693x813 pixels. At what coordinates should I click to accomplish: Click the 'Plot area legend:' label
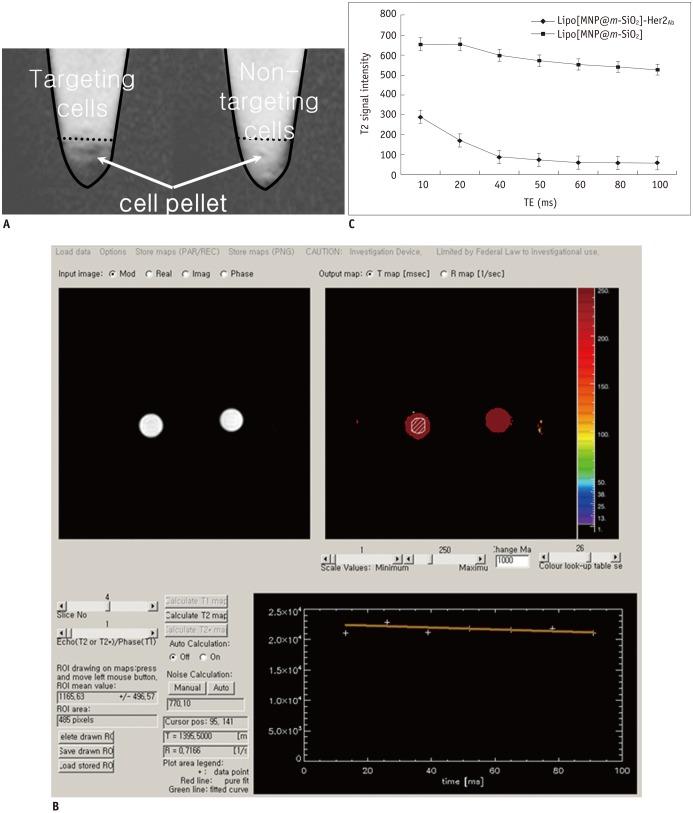193,763
